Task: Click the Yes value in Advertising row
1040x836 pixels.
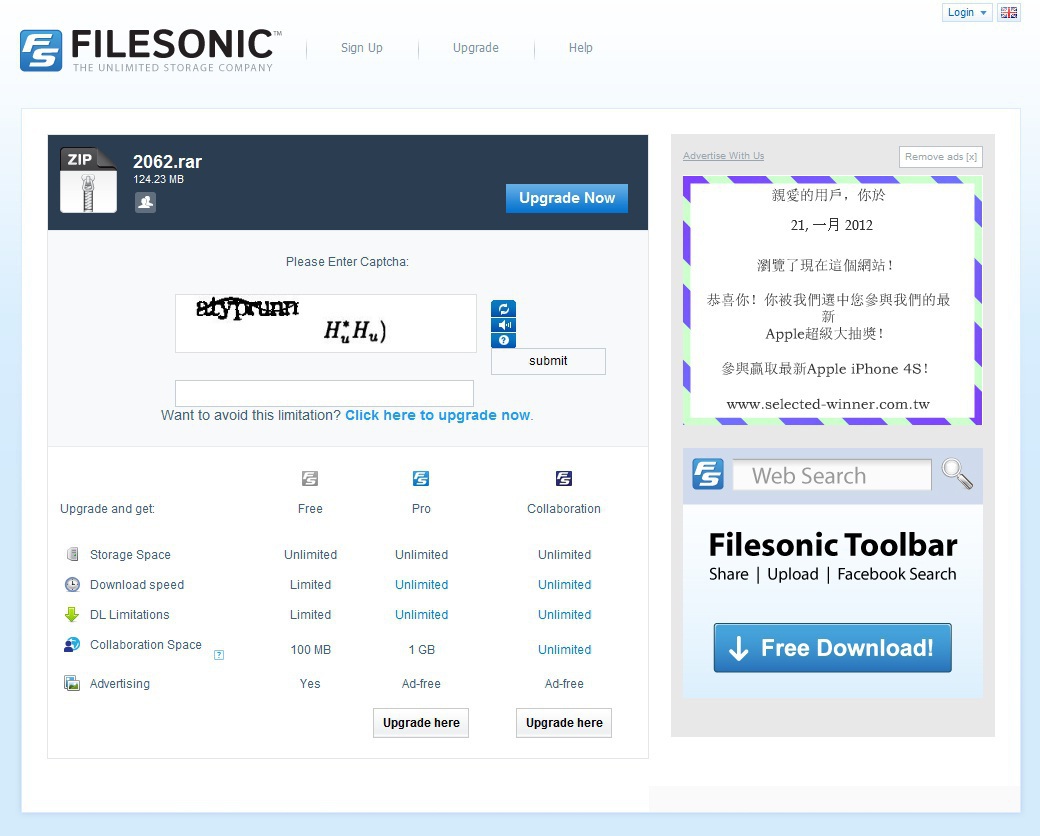Action: [x=310, y=683]
